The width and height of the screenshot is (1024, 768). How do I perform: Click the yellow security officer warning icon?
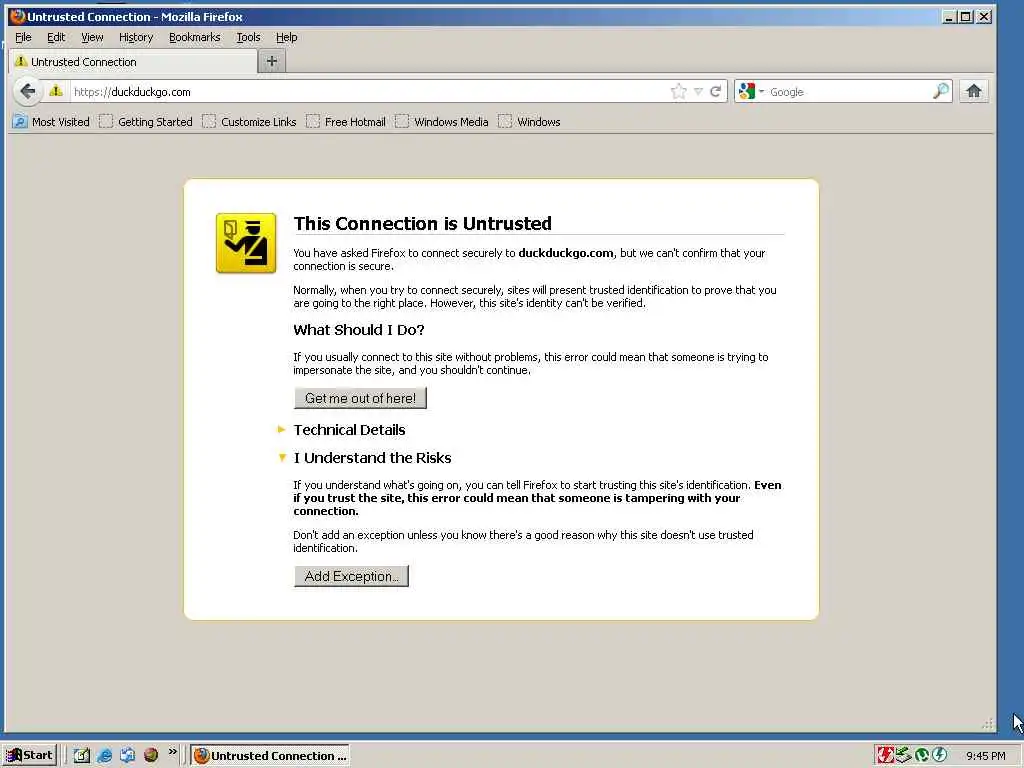point(246,243)
